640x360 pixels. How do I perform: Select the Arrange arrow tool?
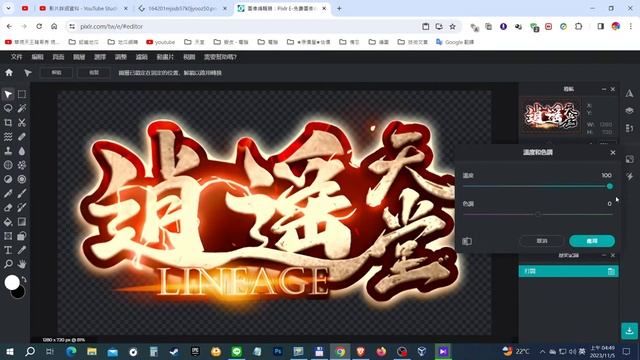point(8,94)
